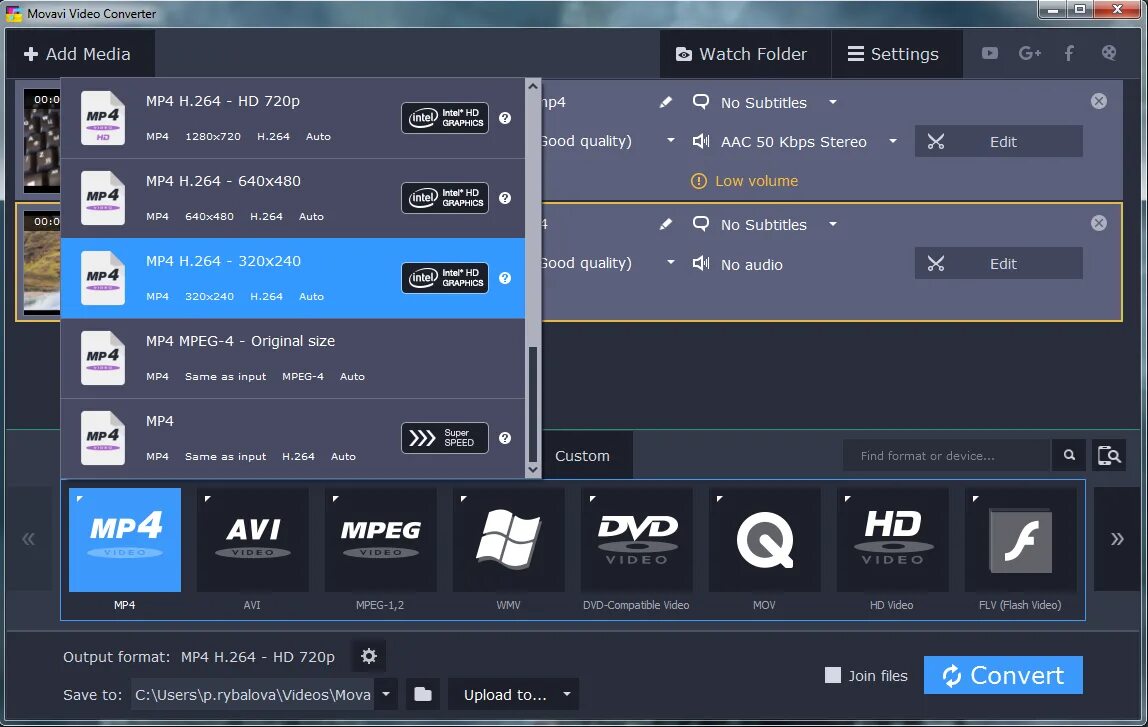Click the Super Speed badge on MP4 preset
The height and width of the screenshot is (727, 1148).
[x=444, y=438]
